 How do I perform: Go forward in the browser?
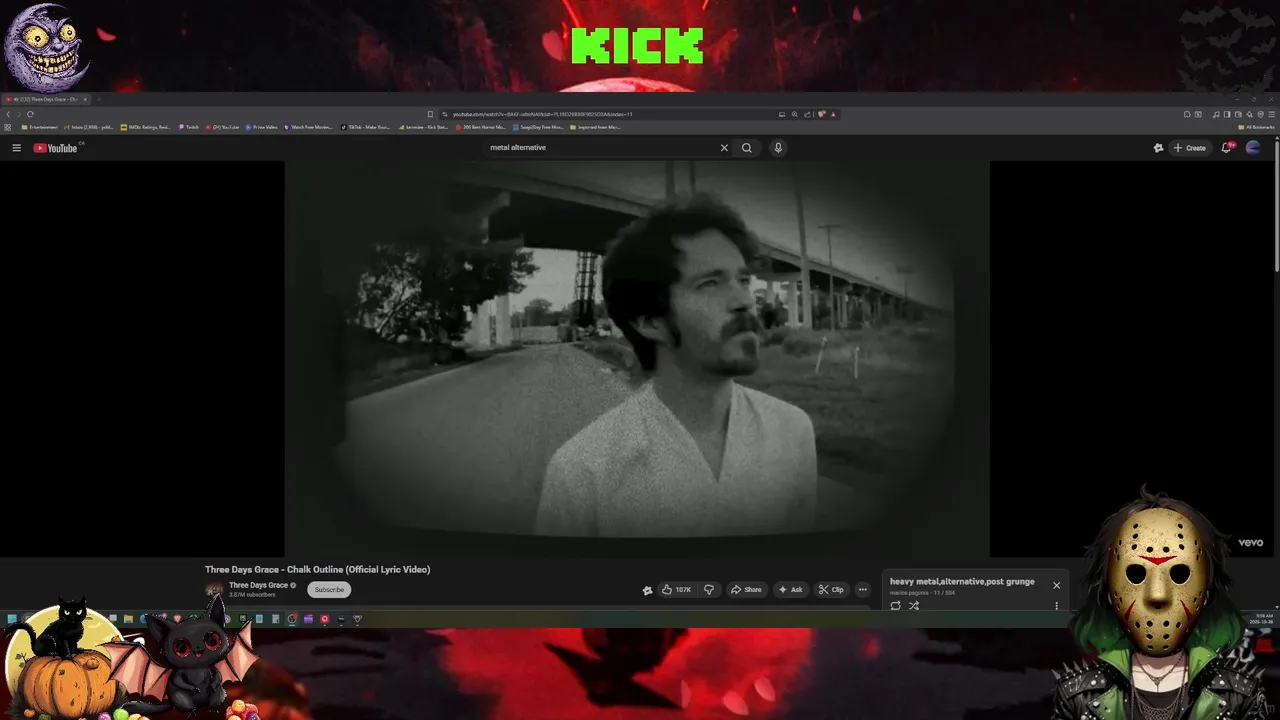(x=19, y=114)
